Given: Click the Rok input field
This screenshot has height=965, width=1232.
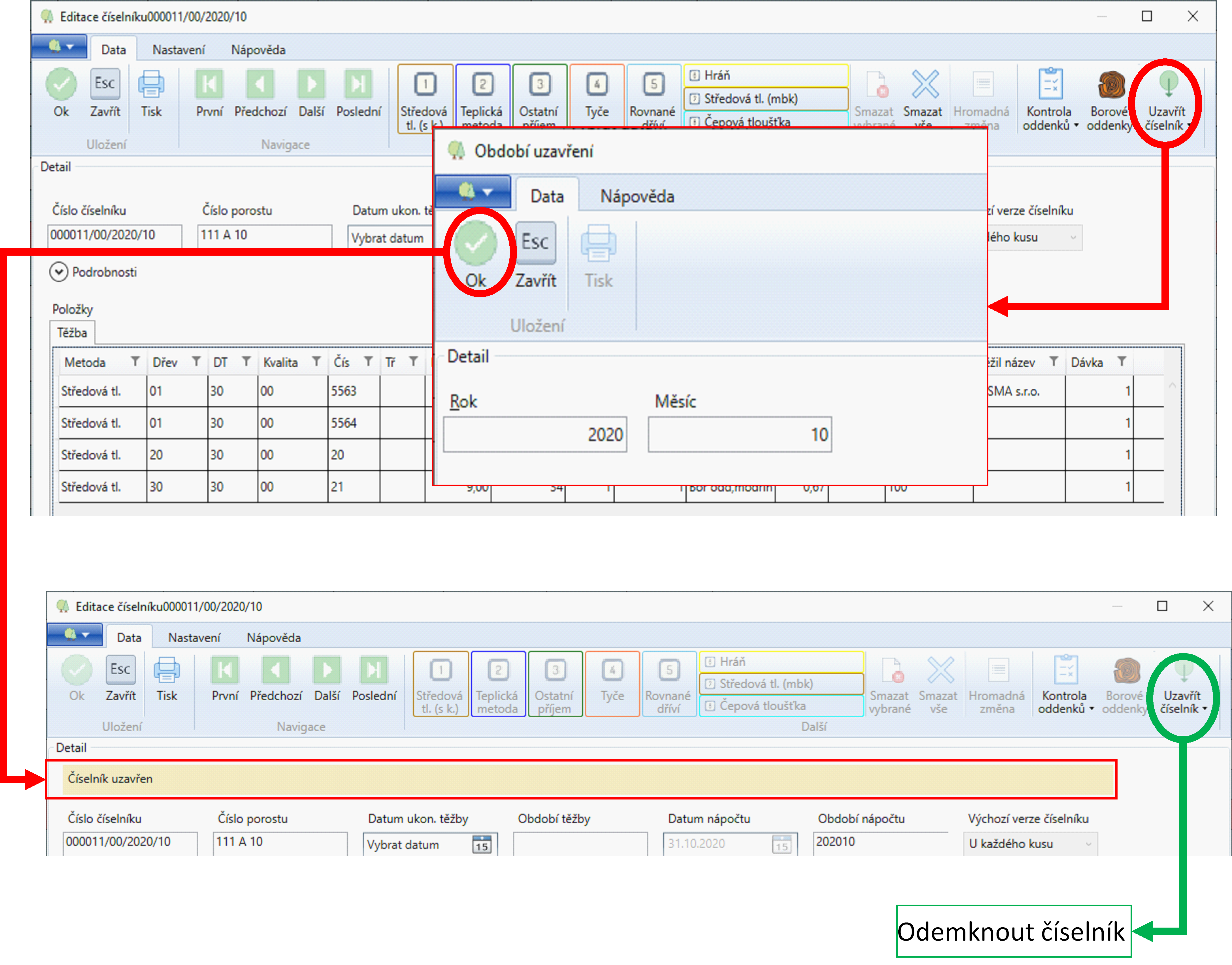Looking at the screenshot, I should 535,434.
